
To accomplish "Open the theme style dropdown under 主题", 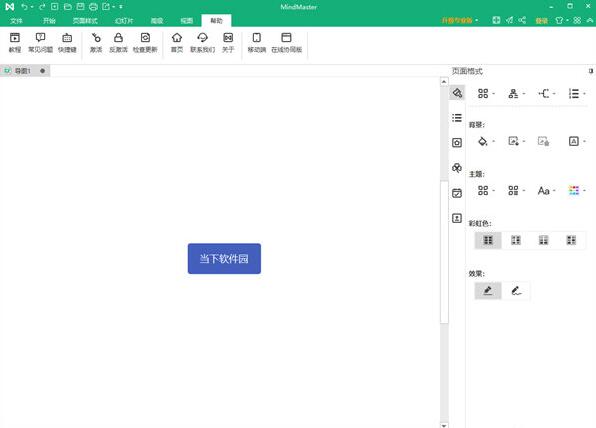I will pyautogui.click(x=486, y=190).
